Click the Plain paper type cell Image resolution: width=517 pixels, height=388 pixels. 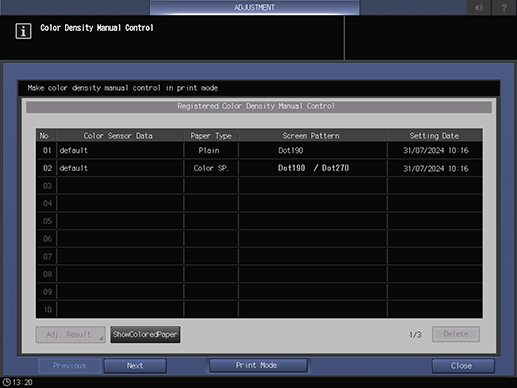(x=211, y=150)
